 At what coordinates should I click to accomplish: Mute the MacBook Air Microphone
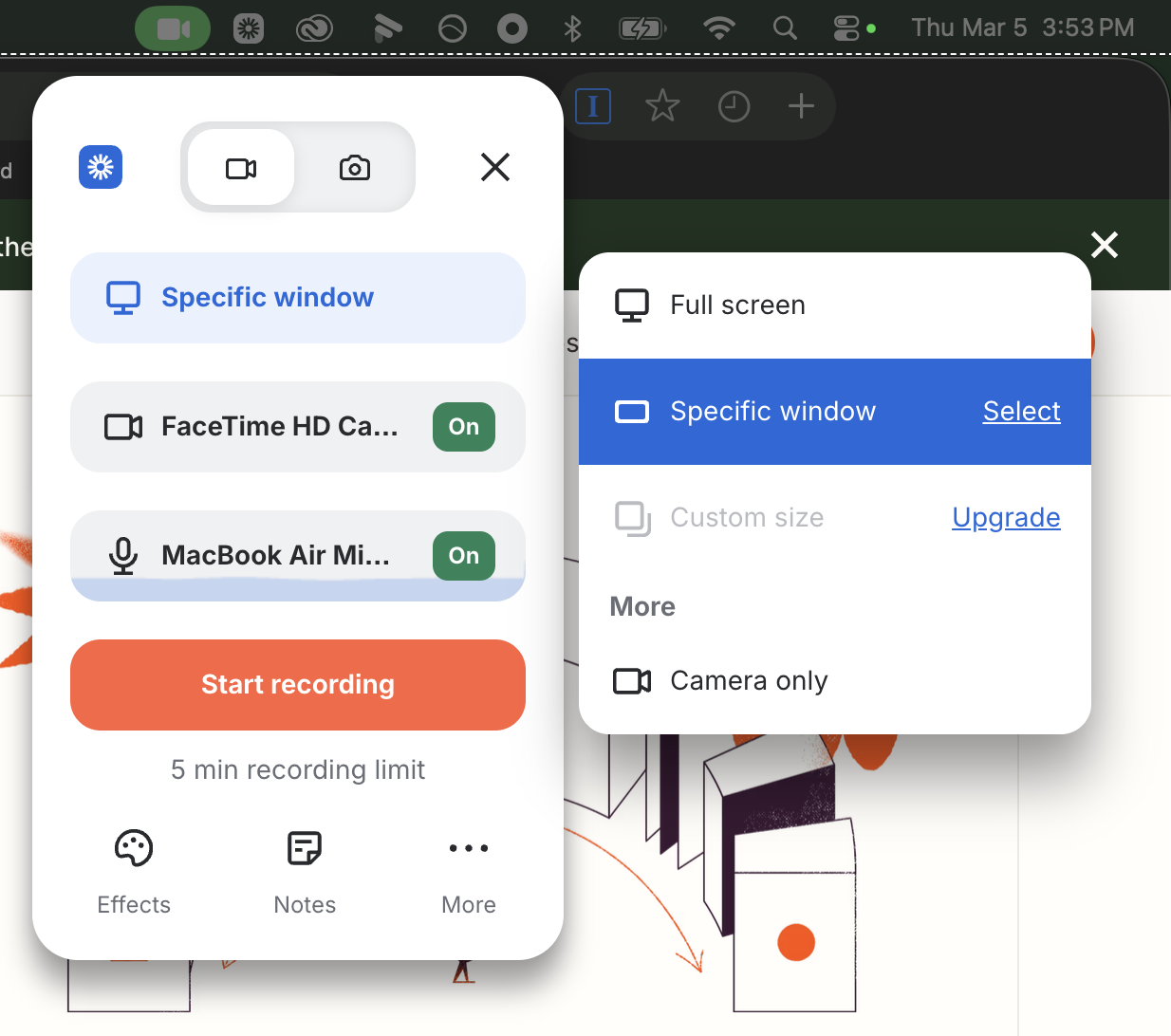(x=463, y=556)
